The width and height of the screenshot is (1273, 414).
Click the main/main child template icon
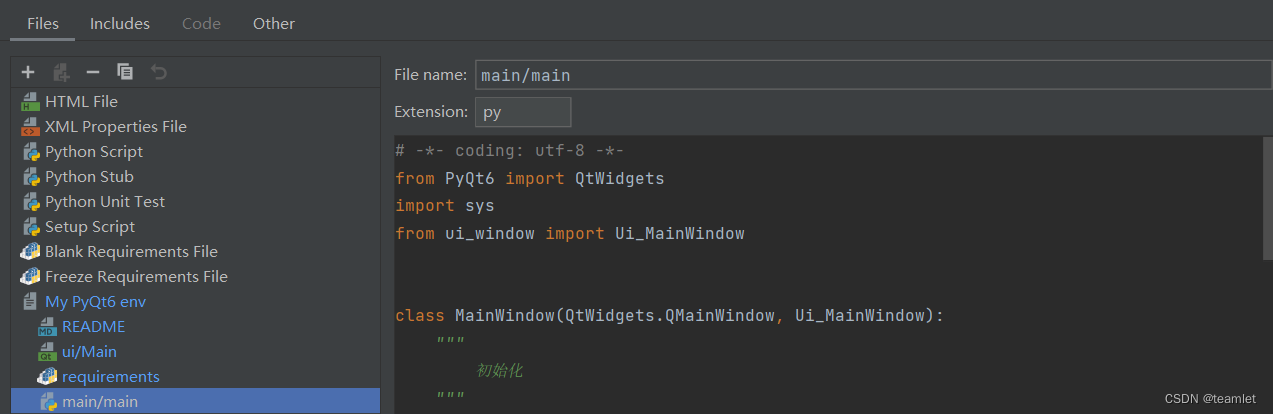[x=47, y=401]
